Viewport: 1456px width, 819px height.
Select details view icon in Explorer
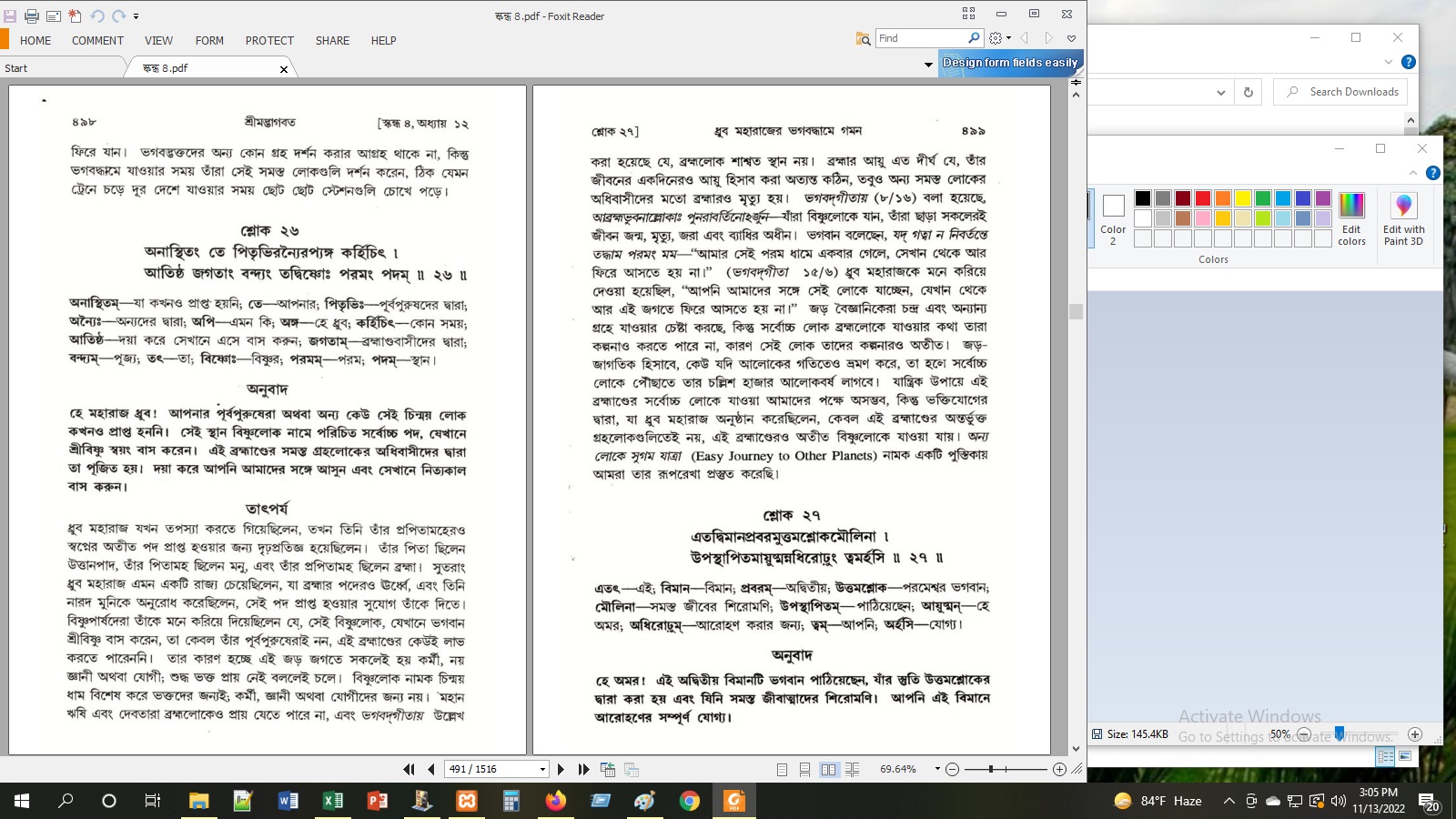click(1386, 756)
